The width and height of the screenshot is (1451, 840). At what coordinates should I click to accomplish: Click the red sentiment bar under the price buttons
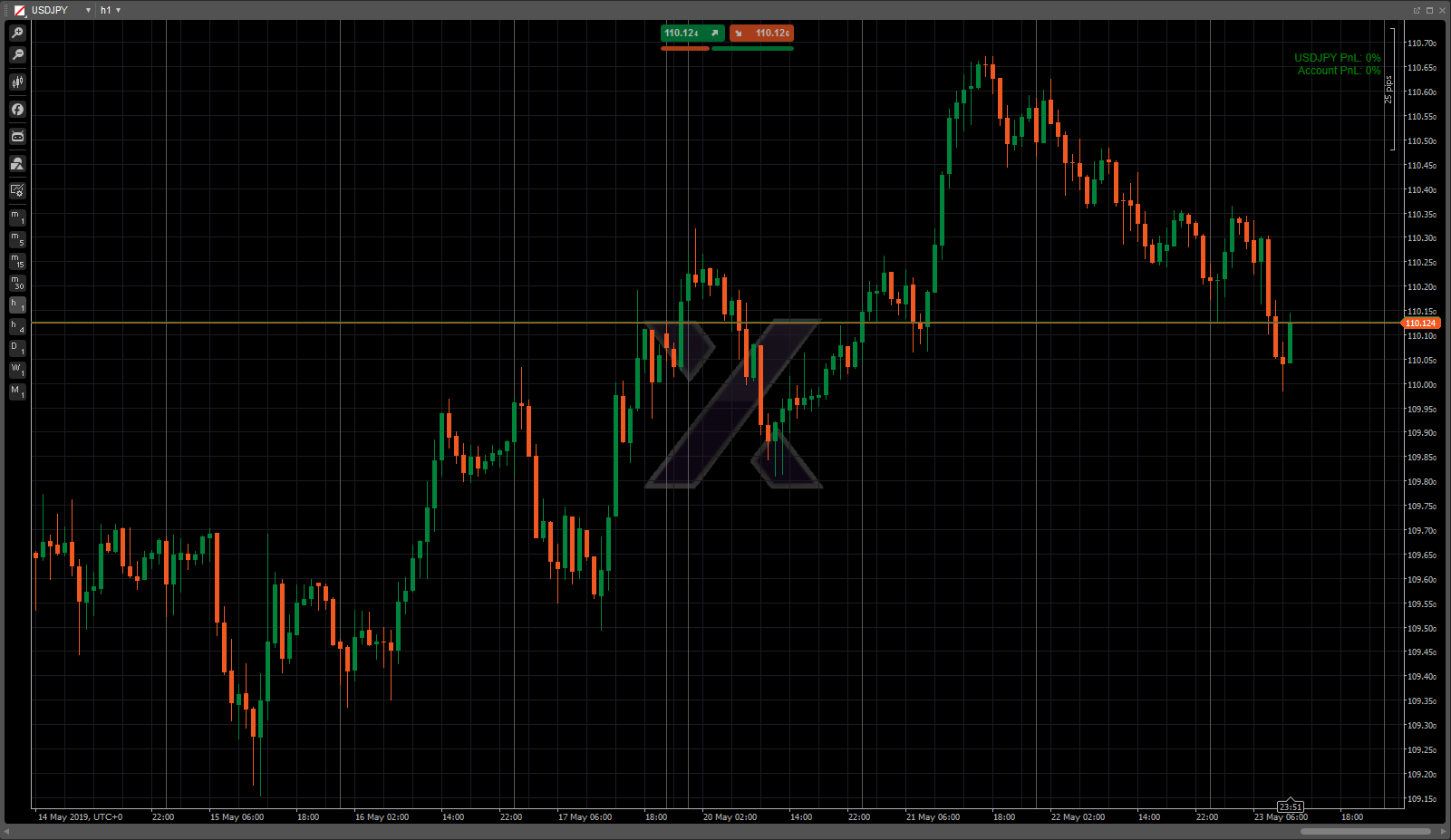[685, 49]
